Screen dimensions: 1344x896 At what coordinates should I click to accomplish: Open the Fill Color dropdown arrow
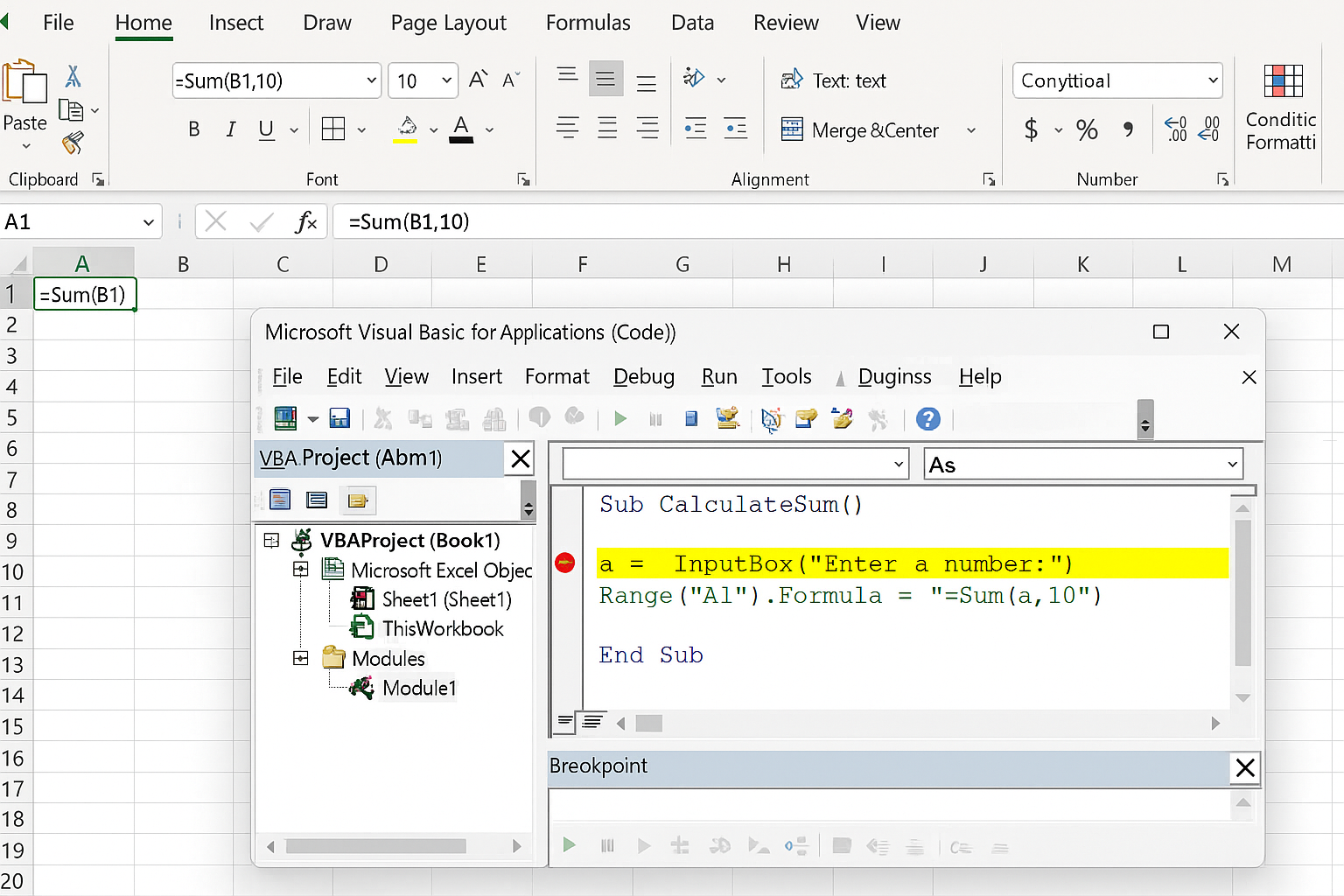[433, 130]
